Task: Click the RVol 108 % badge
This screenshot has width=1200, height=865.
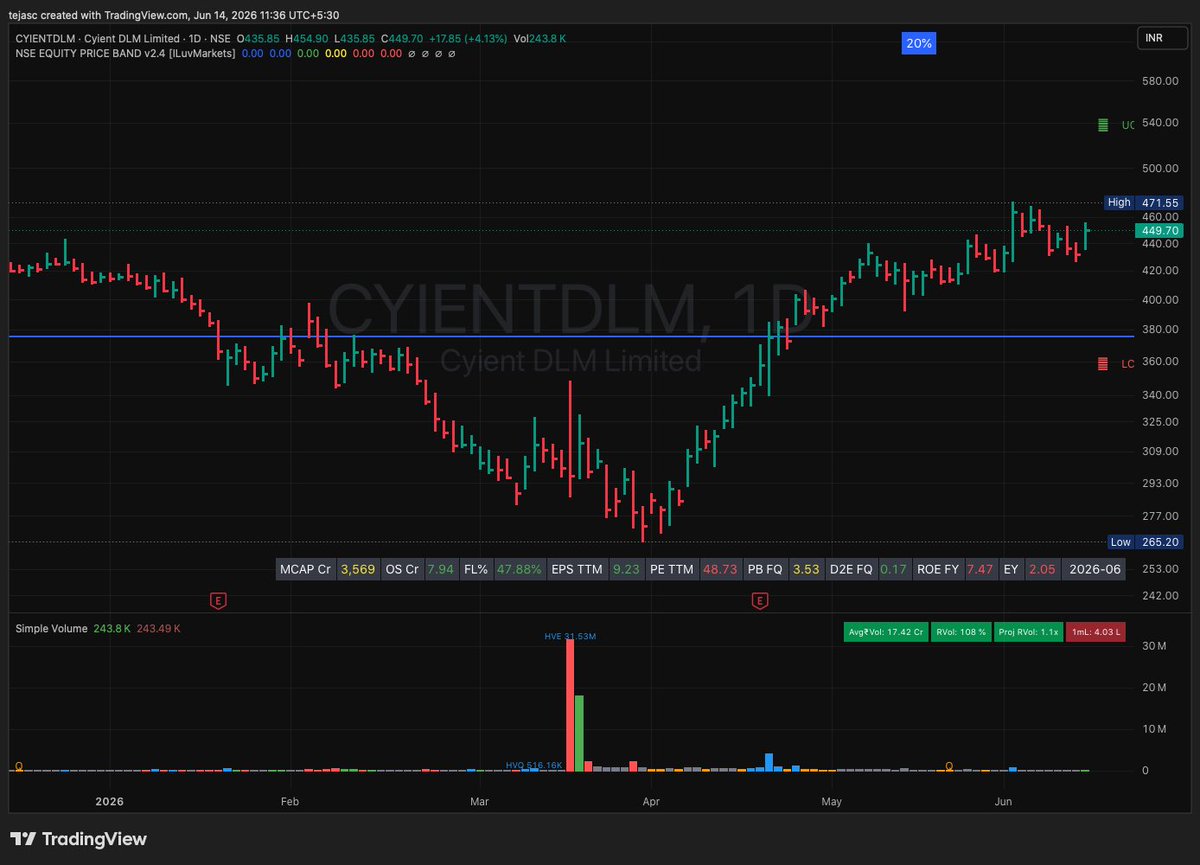Action: pos(959,632)
